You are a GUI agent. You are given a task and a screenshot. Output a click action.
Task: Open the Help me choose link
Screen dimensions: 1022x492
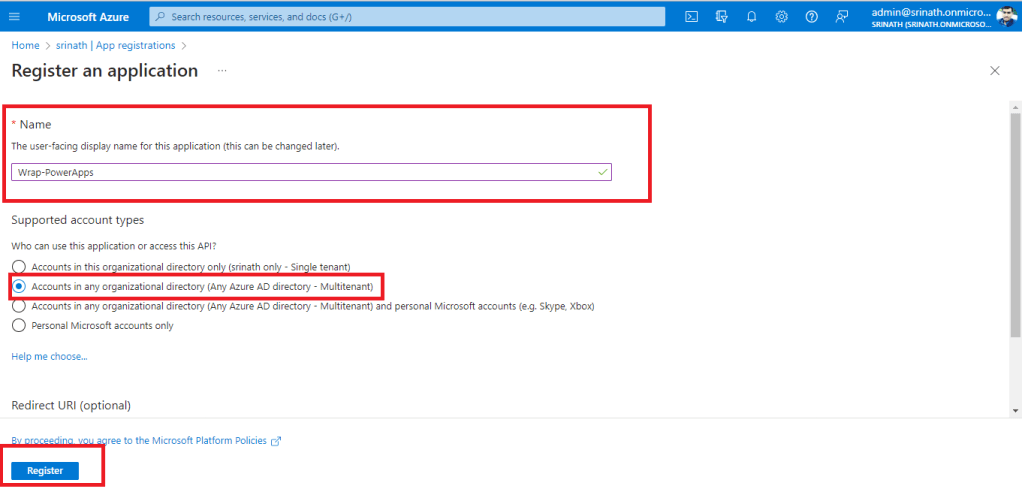(49, 356)
